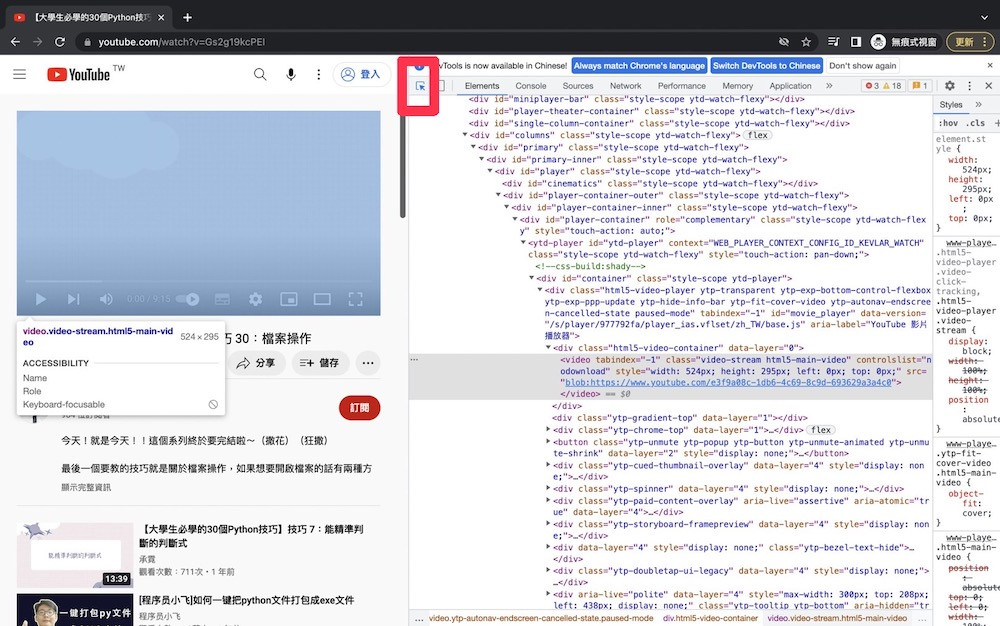This screenshot has width=1000, height=626.
Task: Bookmark this page with star icon
Action: click(x=806, y=42)
